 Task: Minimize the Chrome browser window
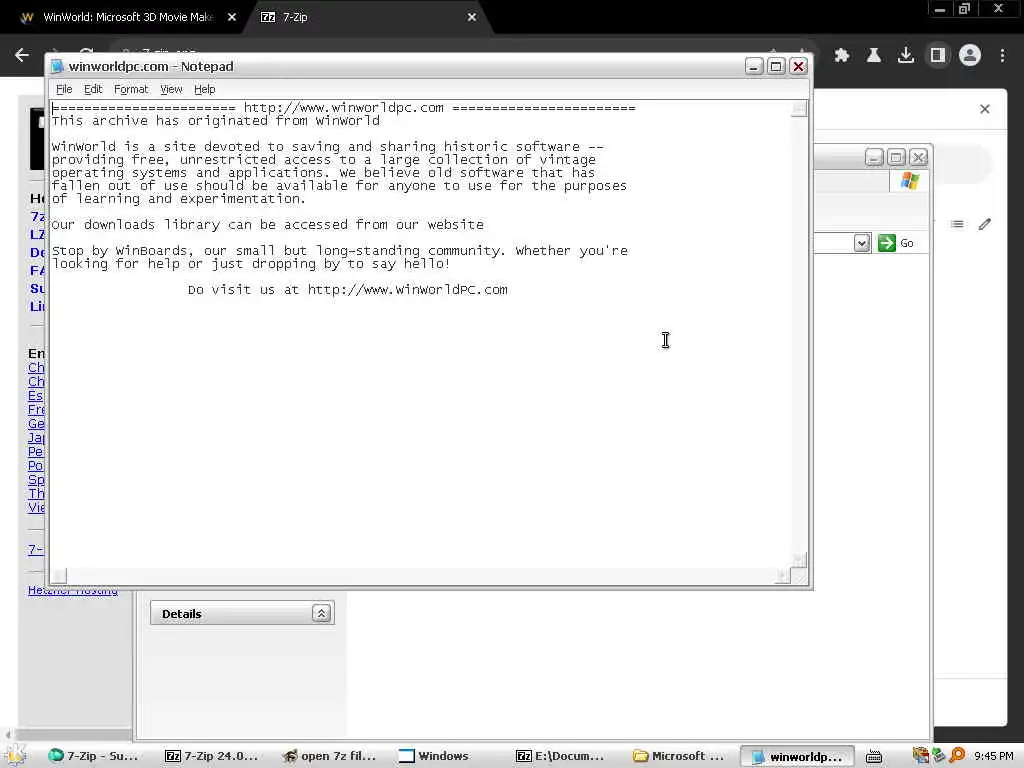(x=939, y=9)
